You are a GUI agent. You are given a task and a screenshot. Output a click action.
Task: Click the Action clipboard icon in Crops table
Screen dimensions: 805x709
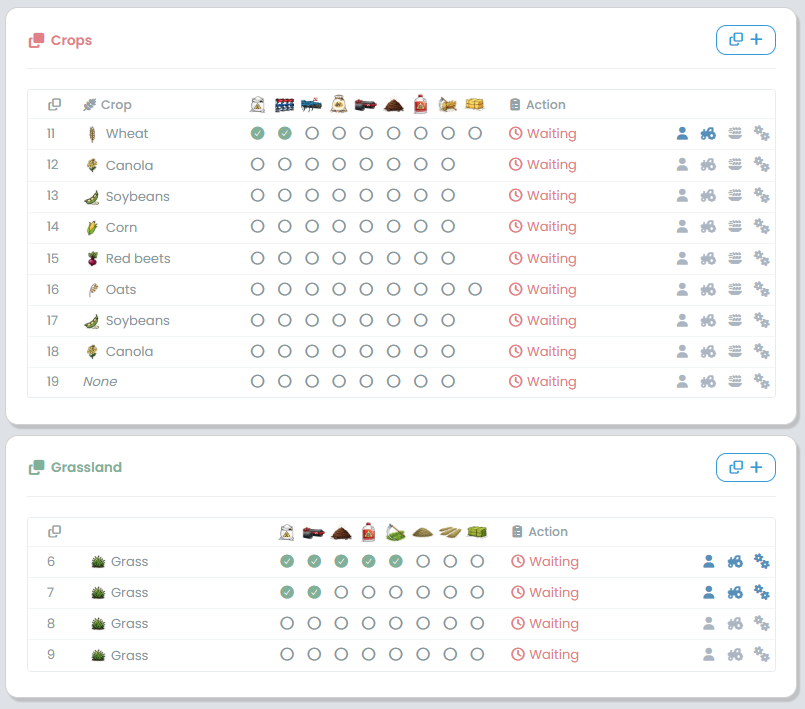[x=515, y=103]
